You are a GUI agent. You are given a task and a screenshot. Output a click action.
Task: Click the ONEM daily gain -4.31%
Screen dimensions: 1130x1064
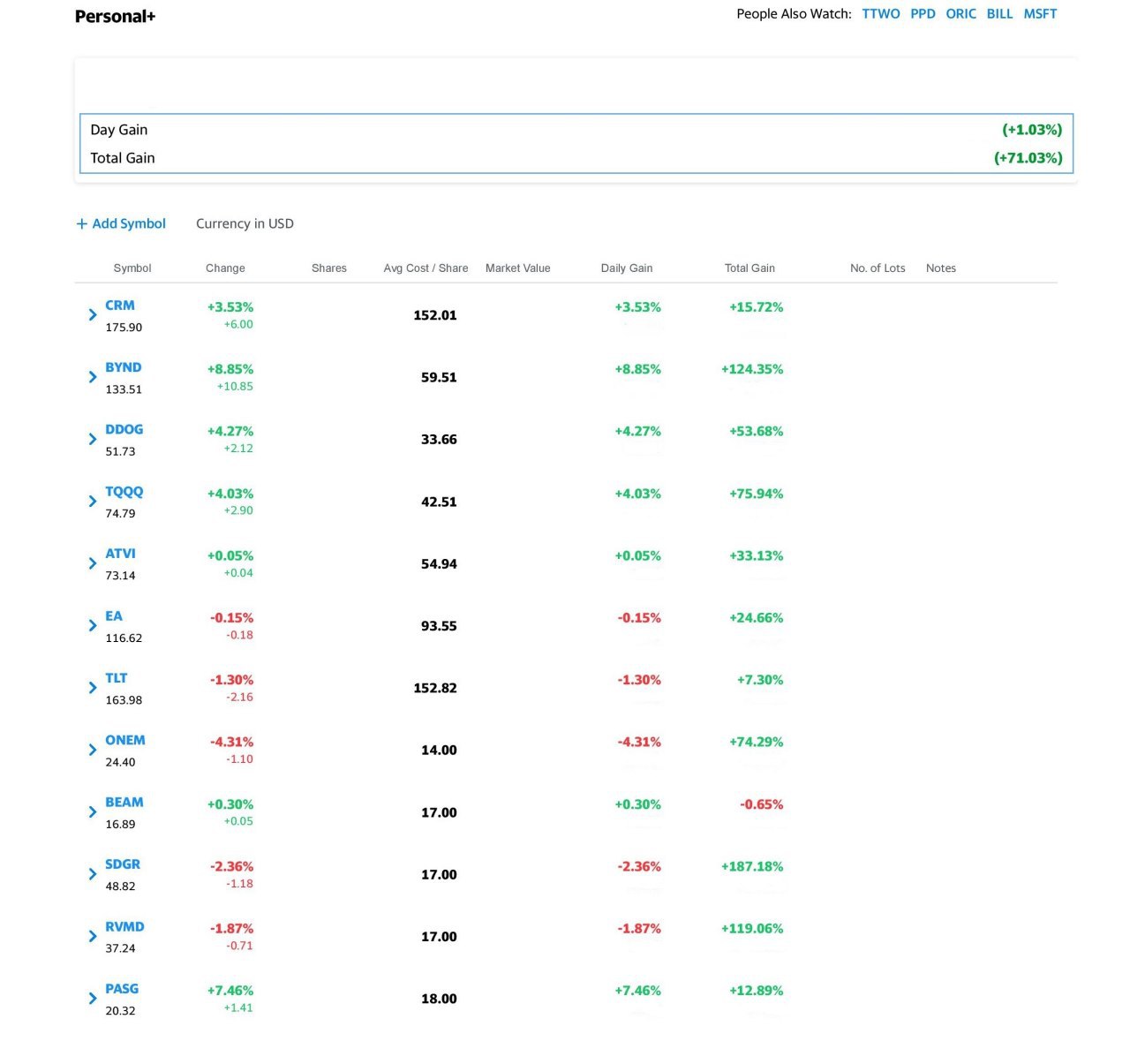(x=639, y=742)
